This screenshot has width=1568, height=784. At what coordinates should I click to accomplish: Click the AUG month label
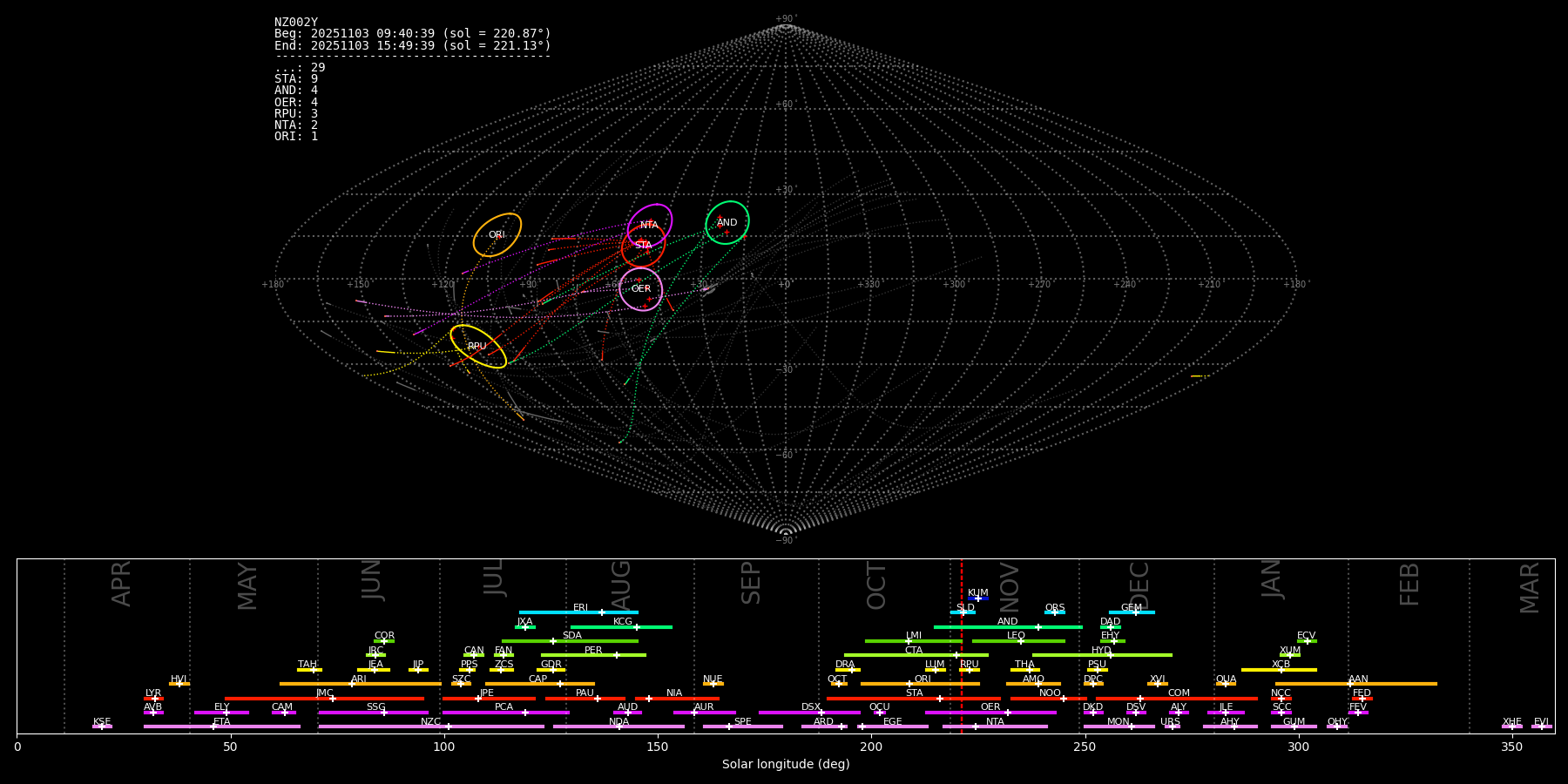[621, 584]
